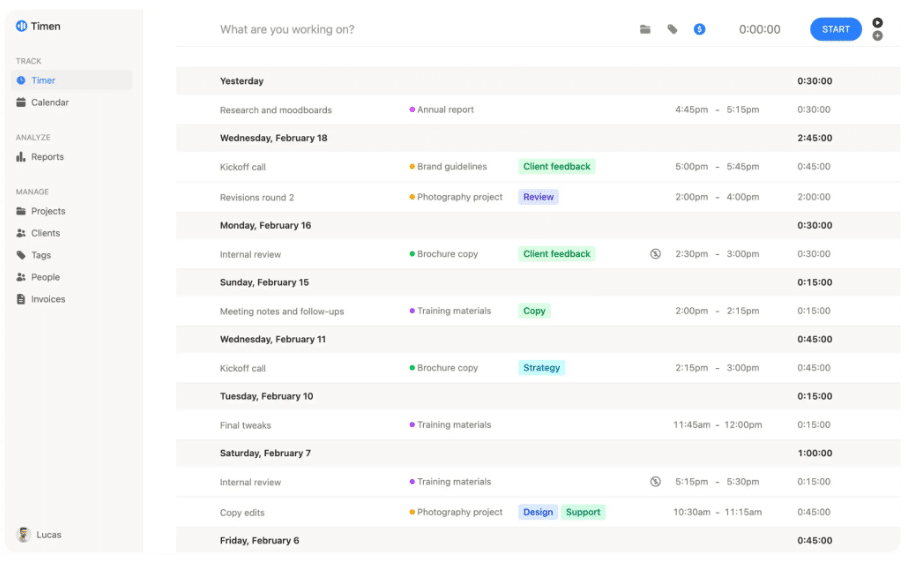Click the 0:00:00 timer display
Image resolution: width=909 pixels, height=580 pixels.
[x=759, y=30]
